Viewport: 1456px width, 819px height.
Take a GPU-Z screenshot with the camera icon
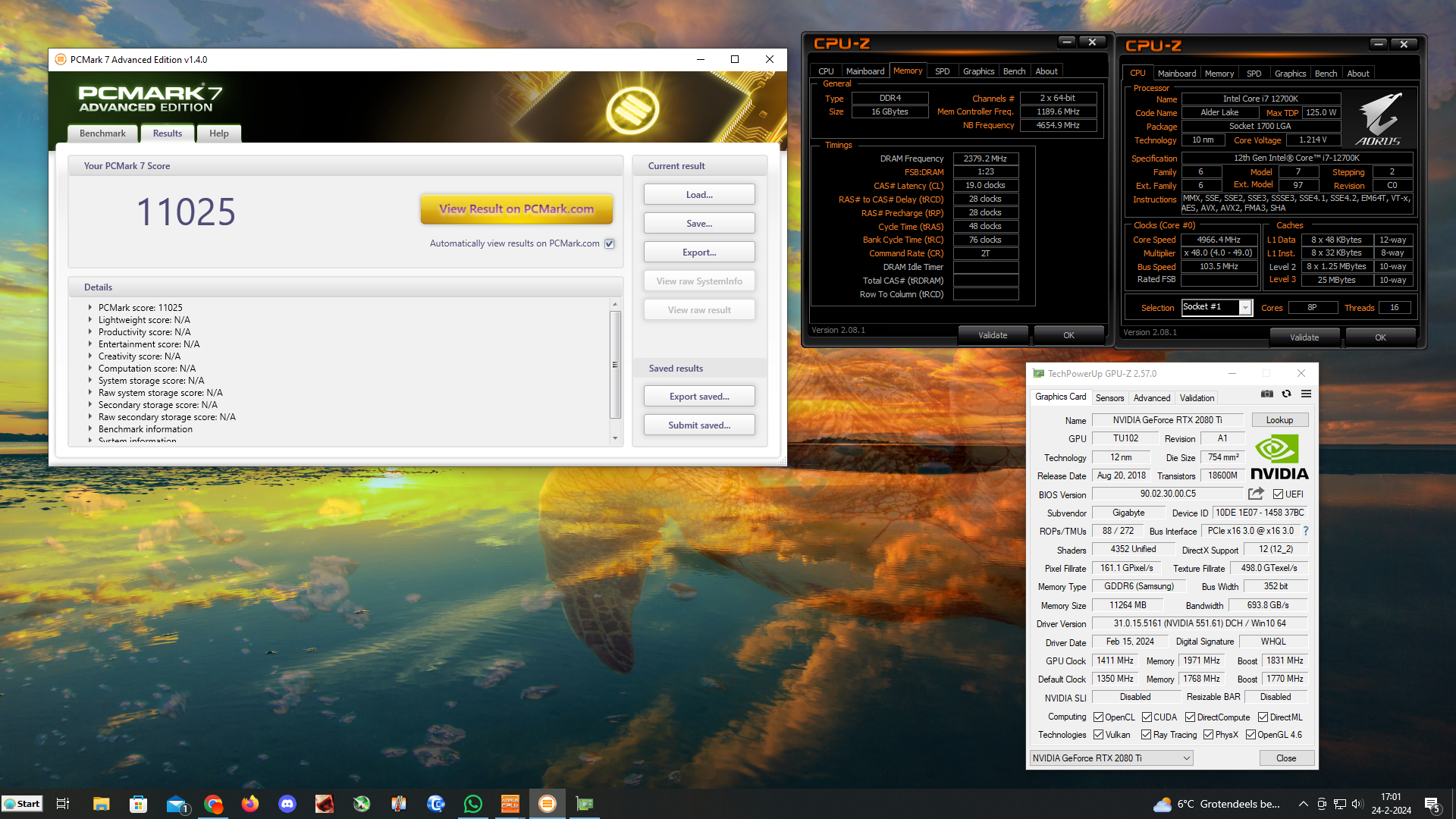tap(1266, 394)
